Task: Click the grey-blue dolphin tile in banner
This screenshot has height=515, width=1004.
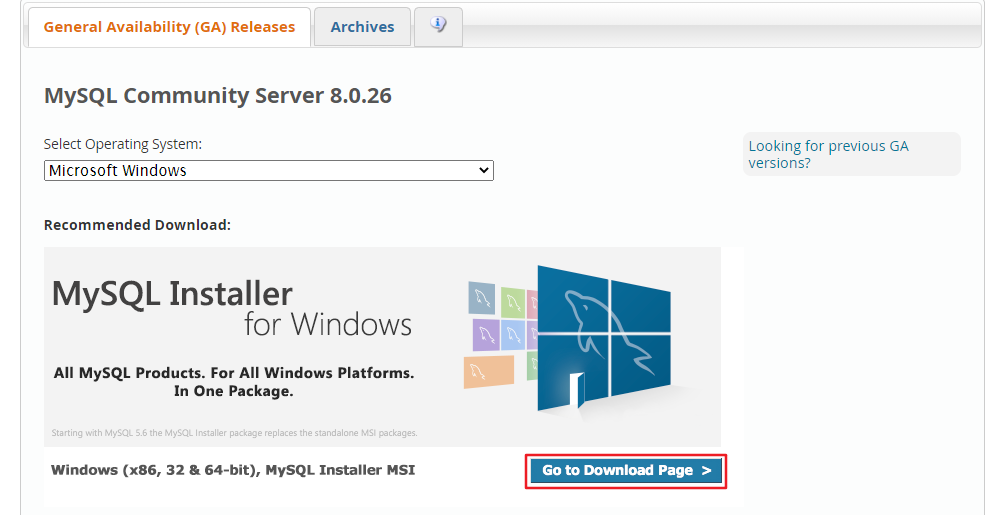Action: (x=482, y=298)
